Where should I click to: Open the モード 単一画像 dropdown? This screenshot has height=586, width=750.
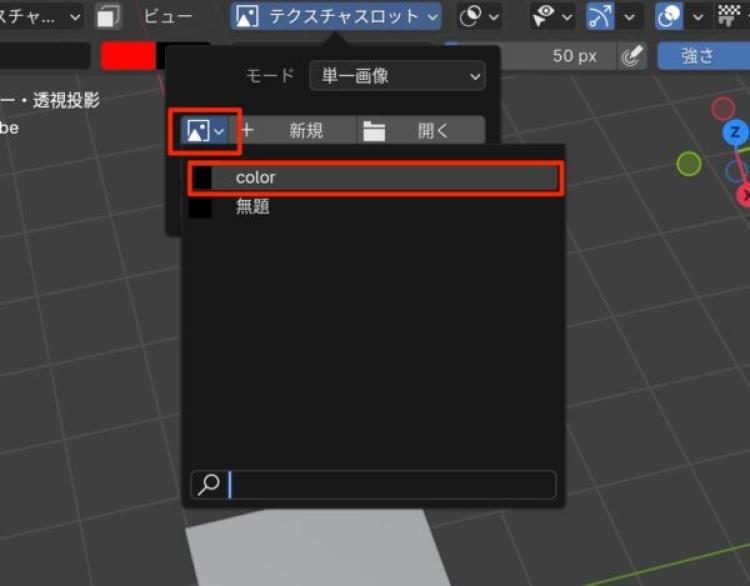[x=396, y=76]
